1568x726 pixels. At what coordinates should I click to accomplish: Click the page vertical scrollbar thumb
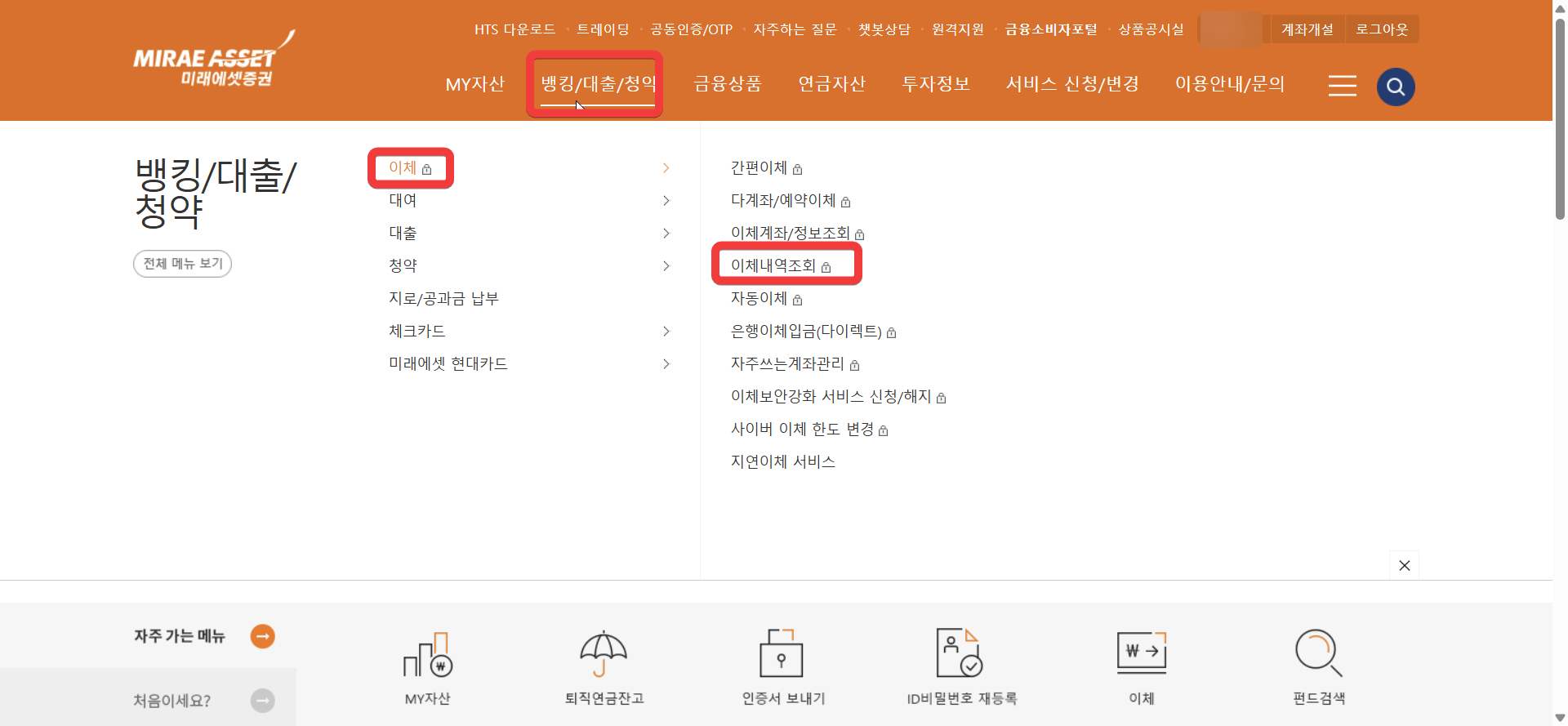(x=1560, y=118)
